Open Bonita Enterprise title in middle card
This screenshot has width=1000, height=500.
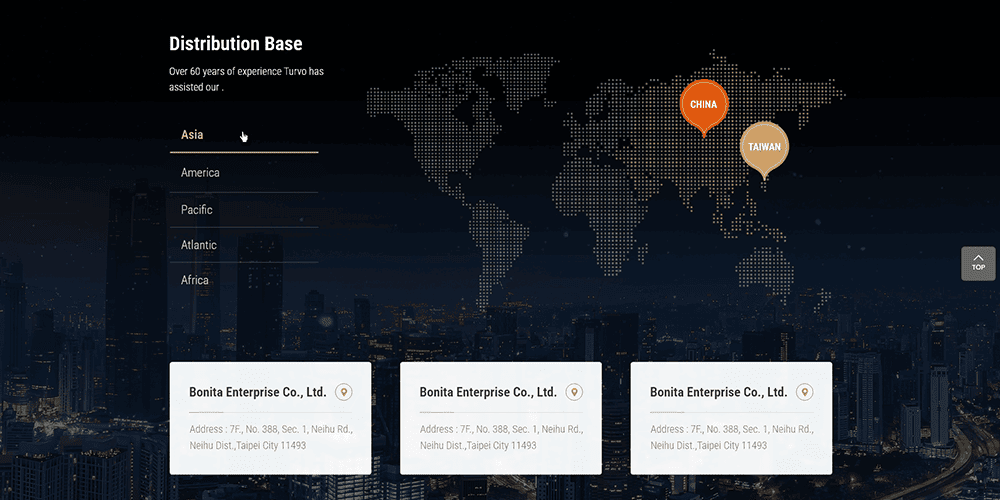[488, 392]
